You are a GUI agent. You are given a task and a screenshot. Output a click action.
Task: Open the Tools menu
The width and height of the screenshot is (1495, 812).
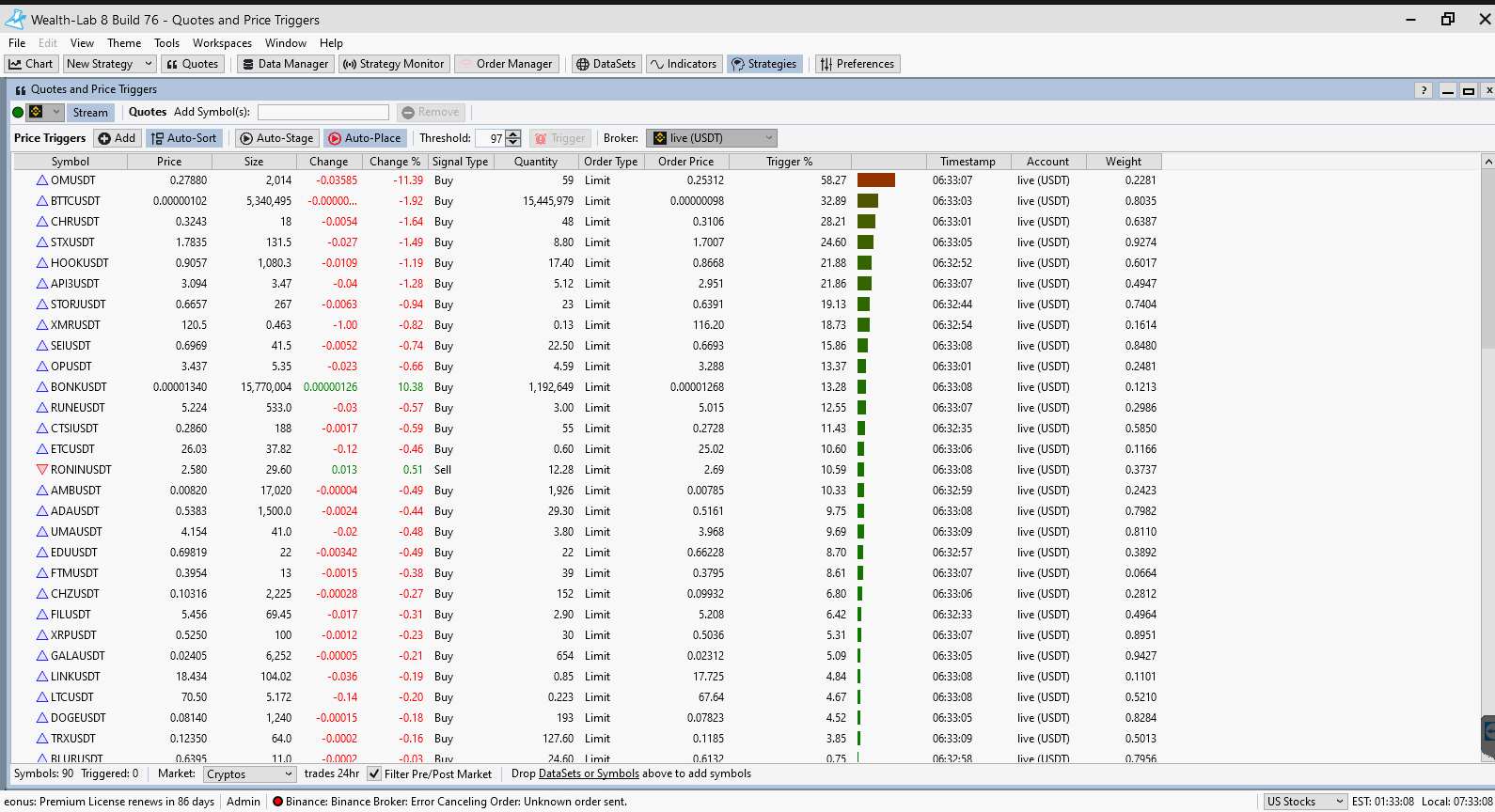166,43
